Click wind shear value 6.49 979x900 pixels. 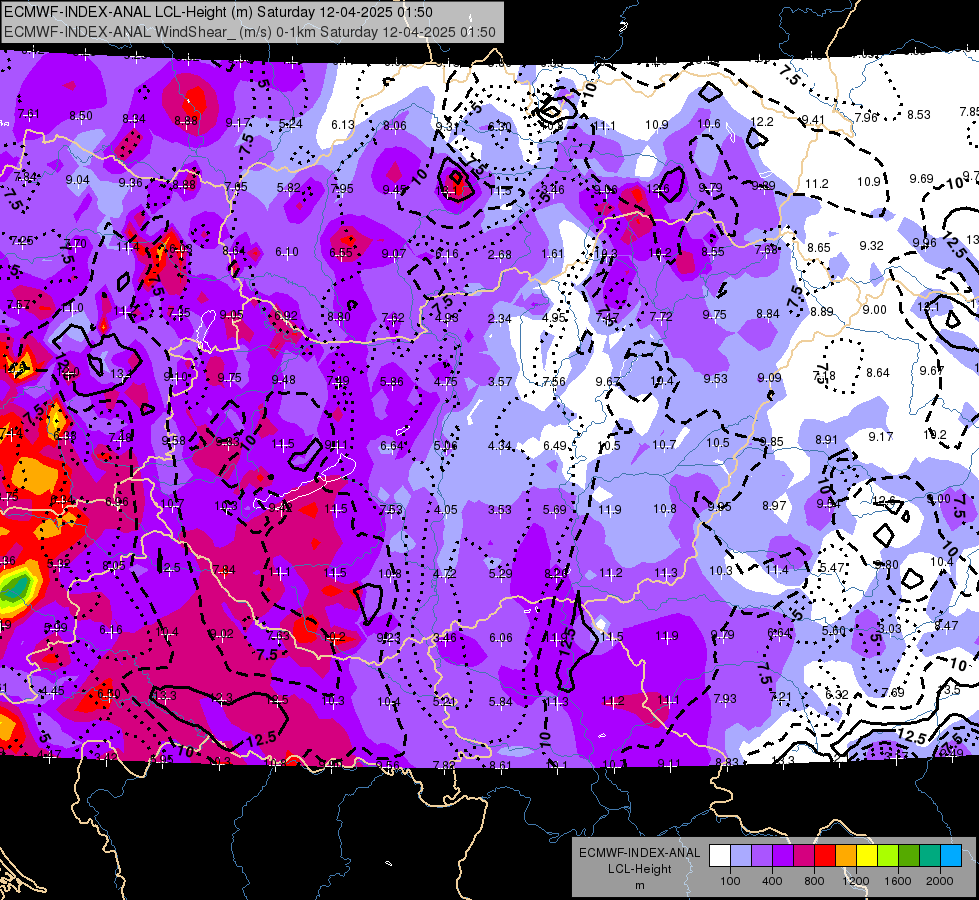coord(554,445)
